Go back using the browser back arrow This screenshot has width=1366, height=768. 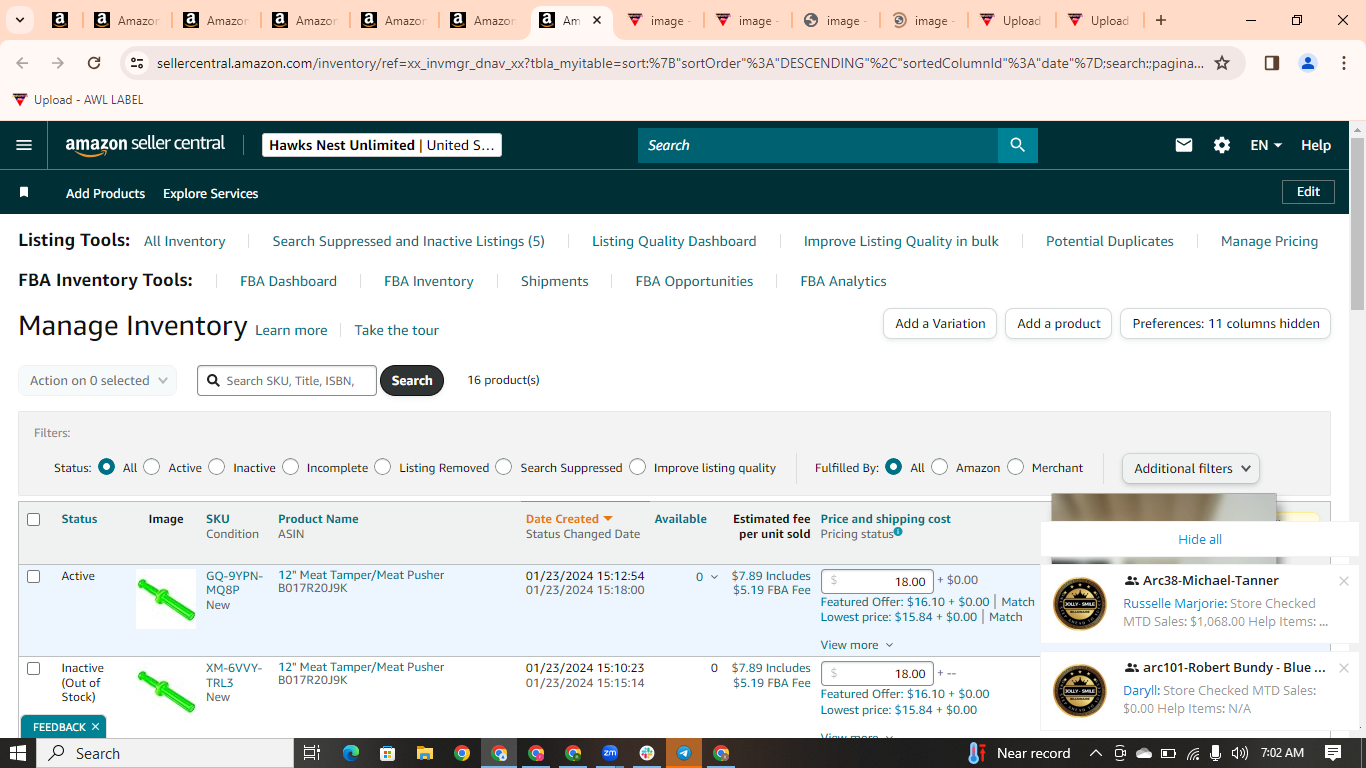click(22, 63)
